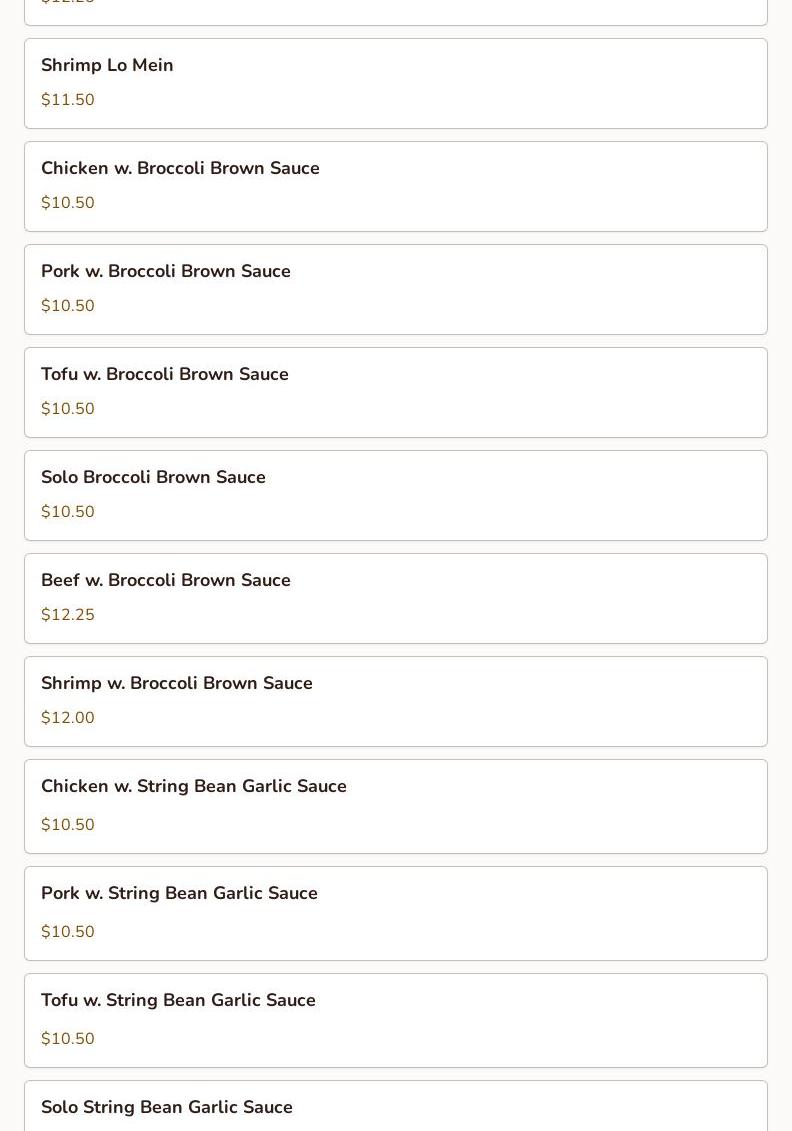
Task: Select the Shrimp Lo Mein menu item
Action: pos(107,66)
